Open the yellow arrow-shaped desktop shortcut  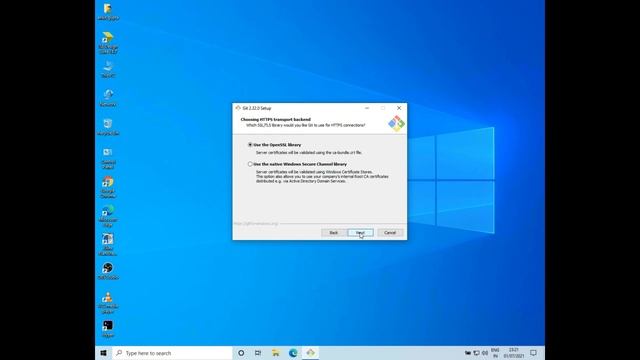tap(108, 42)
